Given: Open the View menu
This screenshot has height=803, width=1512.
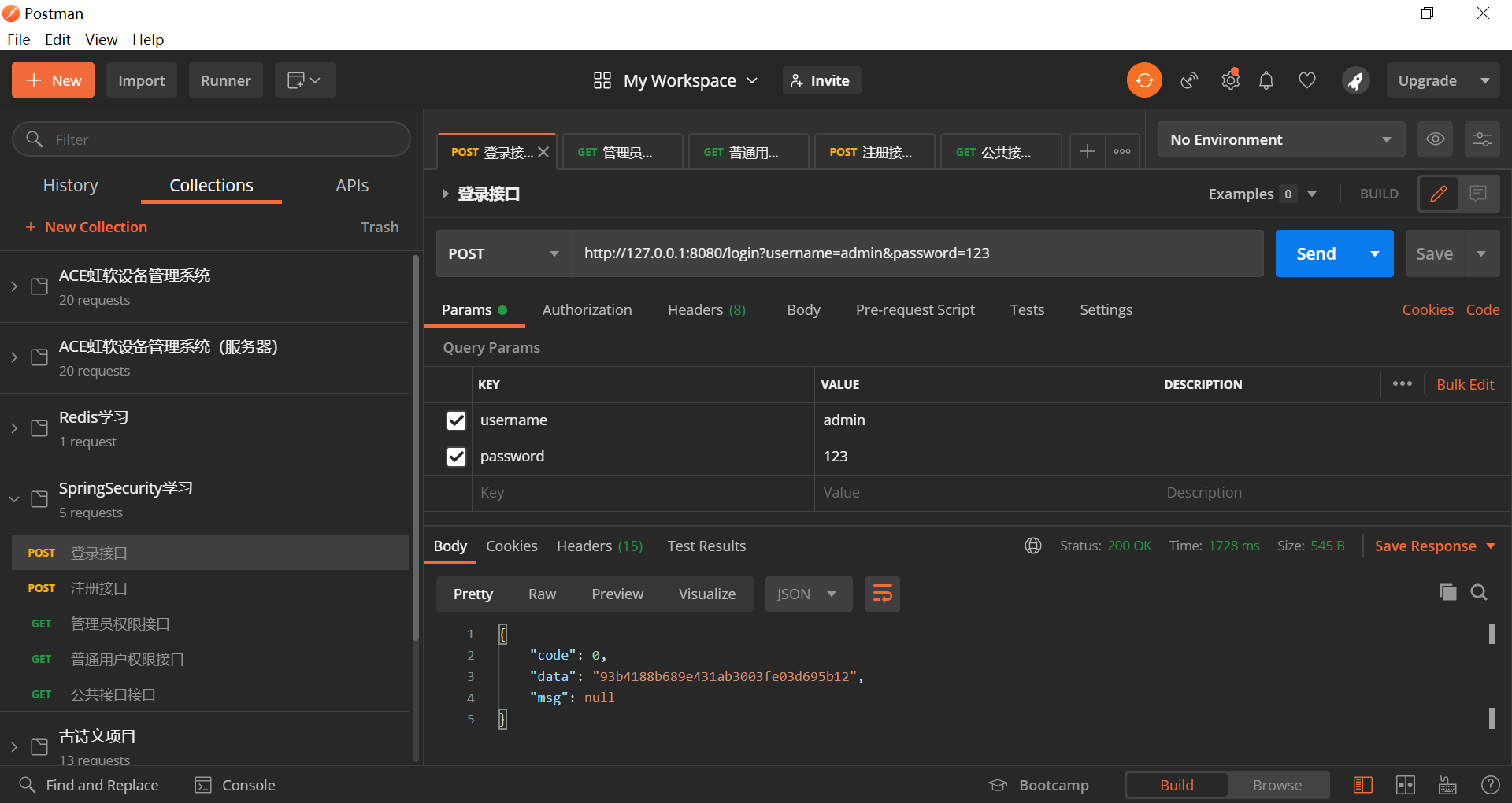Looking at the screenshot, I should [101, 39].
